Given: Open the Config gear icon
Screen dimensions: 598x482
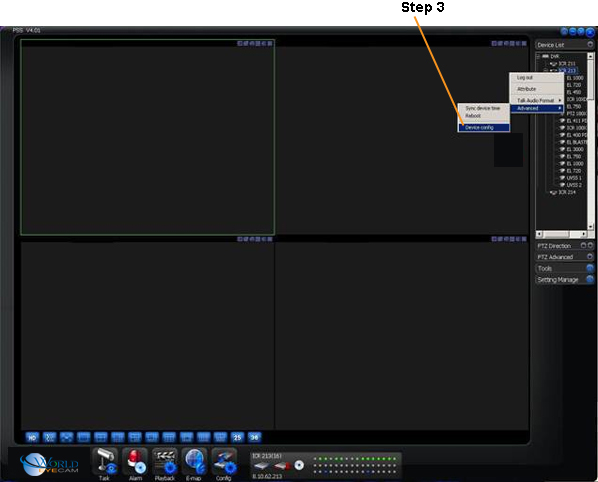Looking at the screenshot, I should coord(224,461).
